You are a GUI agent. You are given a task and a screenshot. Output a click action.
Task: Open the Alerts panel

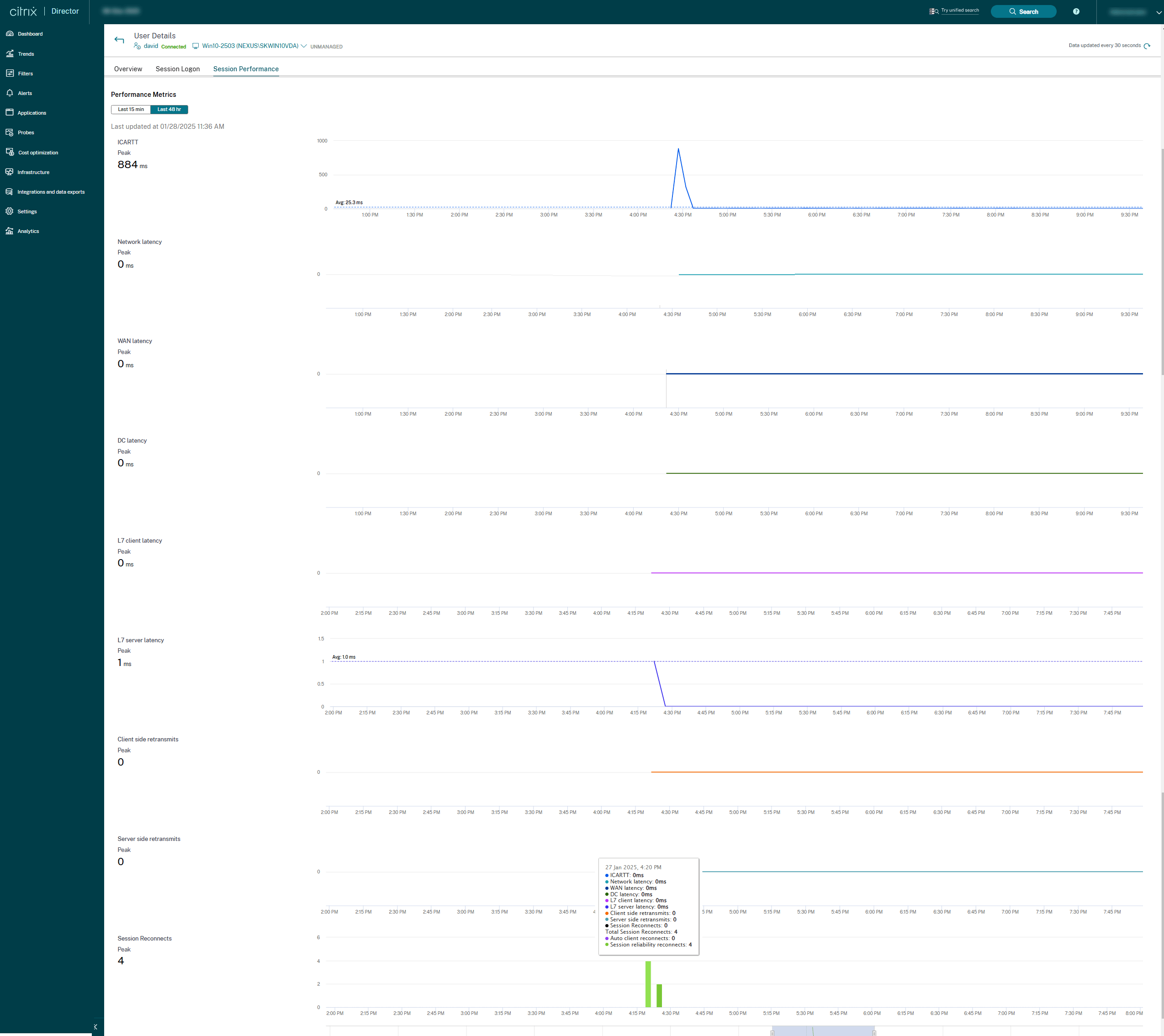25,93
